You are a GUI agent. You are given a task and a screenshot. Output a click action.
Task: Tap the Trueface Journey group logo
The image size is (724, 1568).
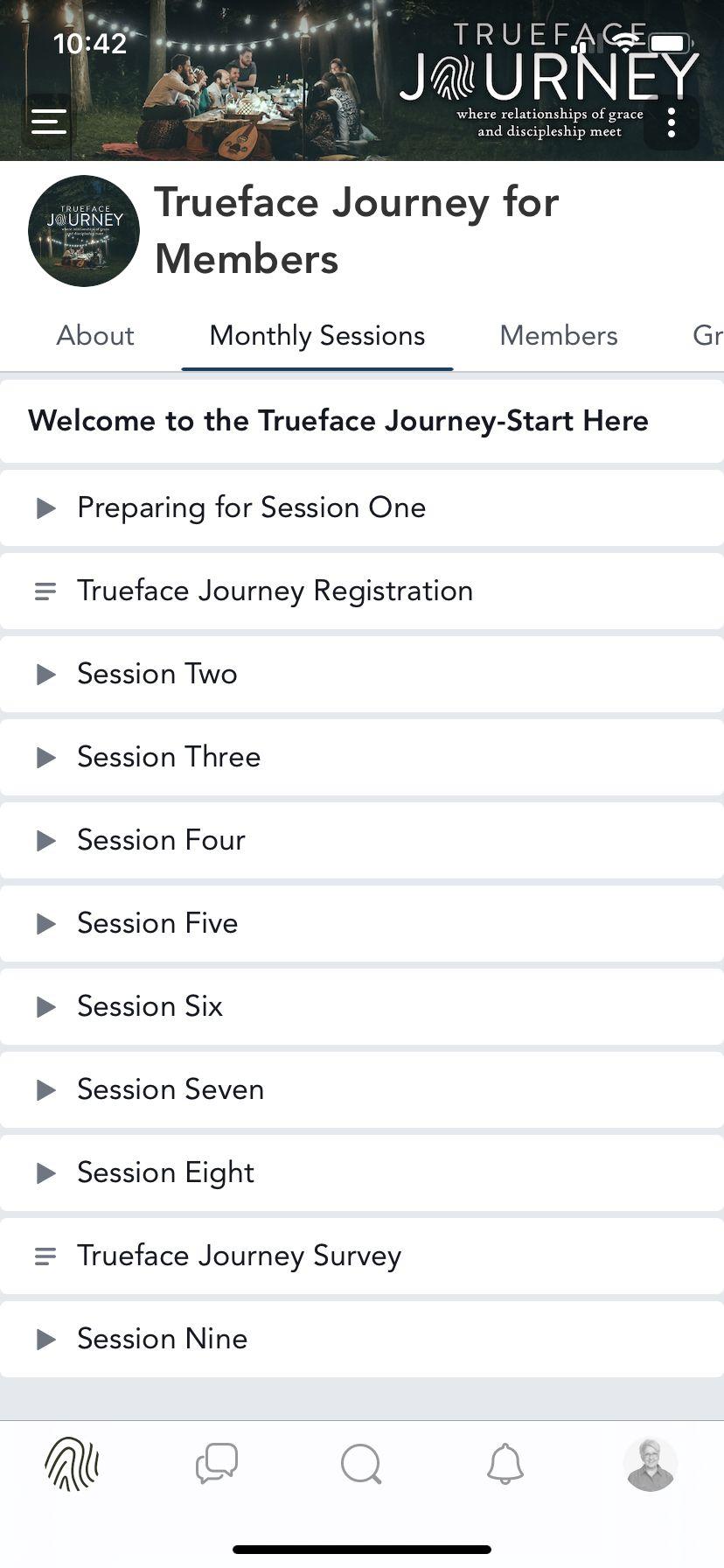click(x=84, y=231)
